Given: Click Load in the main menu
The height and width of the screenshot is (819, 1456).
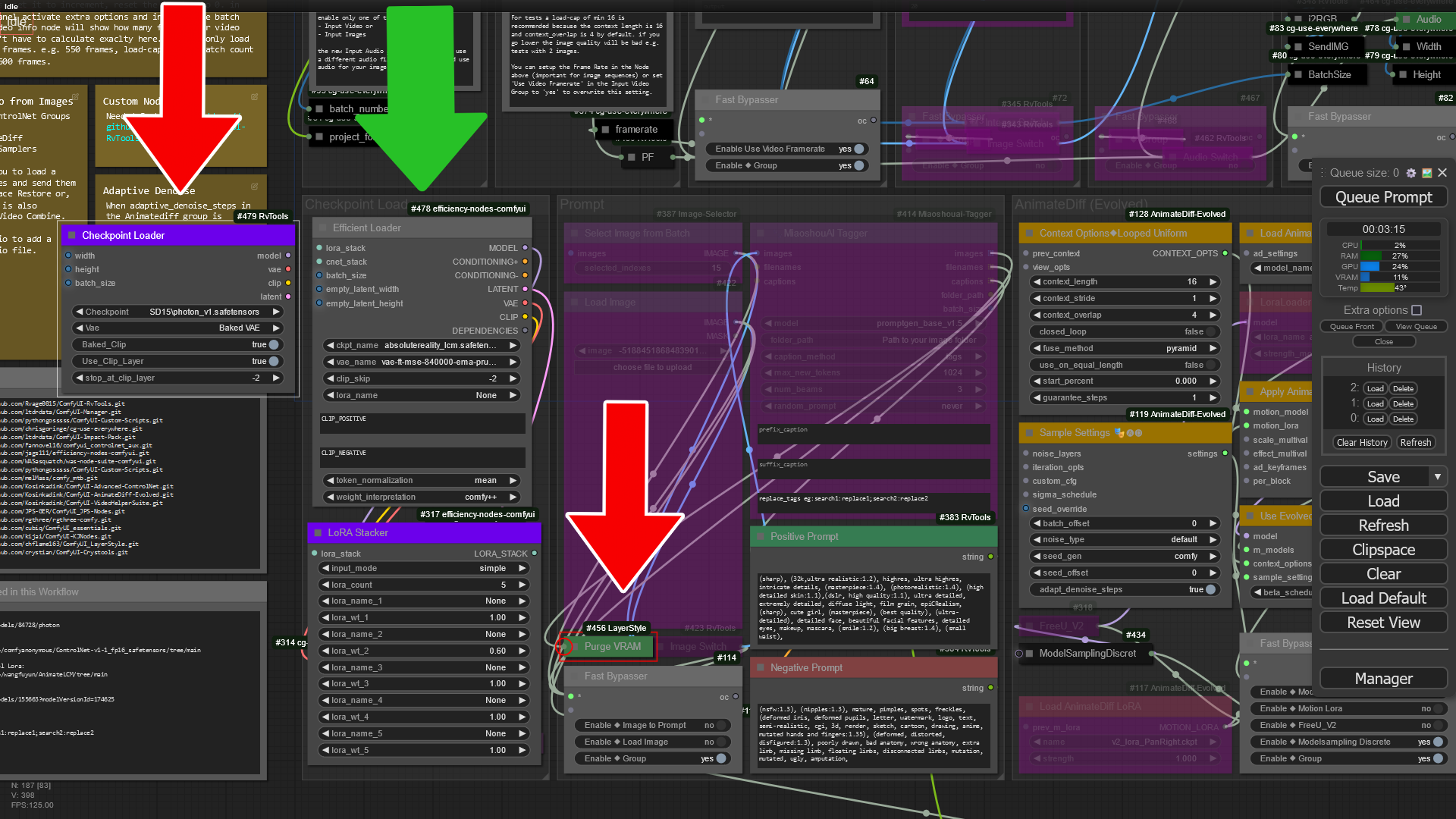Looking at the screenshot, I should point(1383,501).
